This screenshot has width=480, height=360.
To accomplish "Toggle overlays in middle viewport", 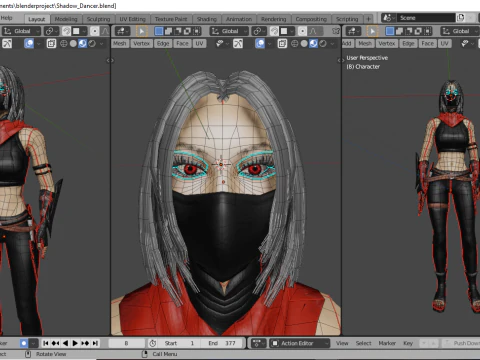I will (260, 44).
